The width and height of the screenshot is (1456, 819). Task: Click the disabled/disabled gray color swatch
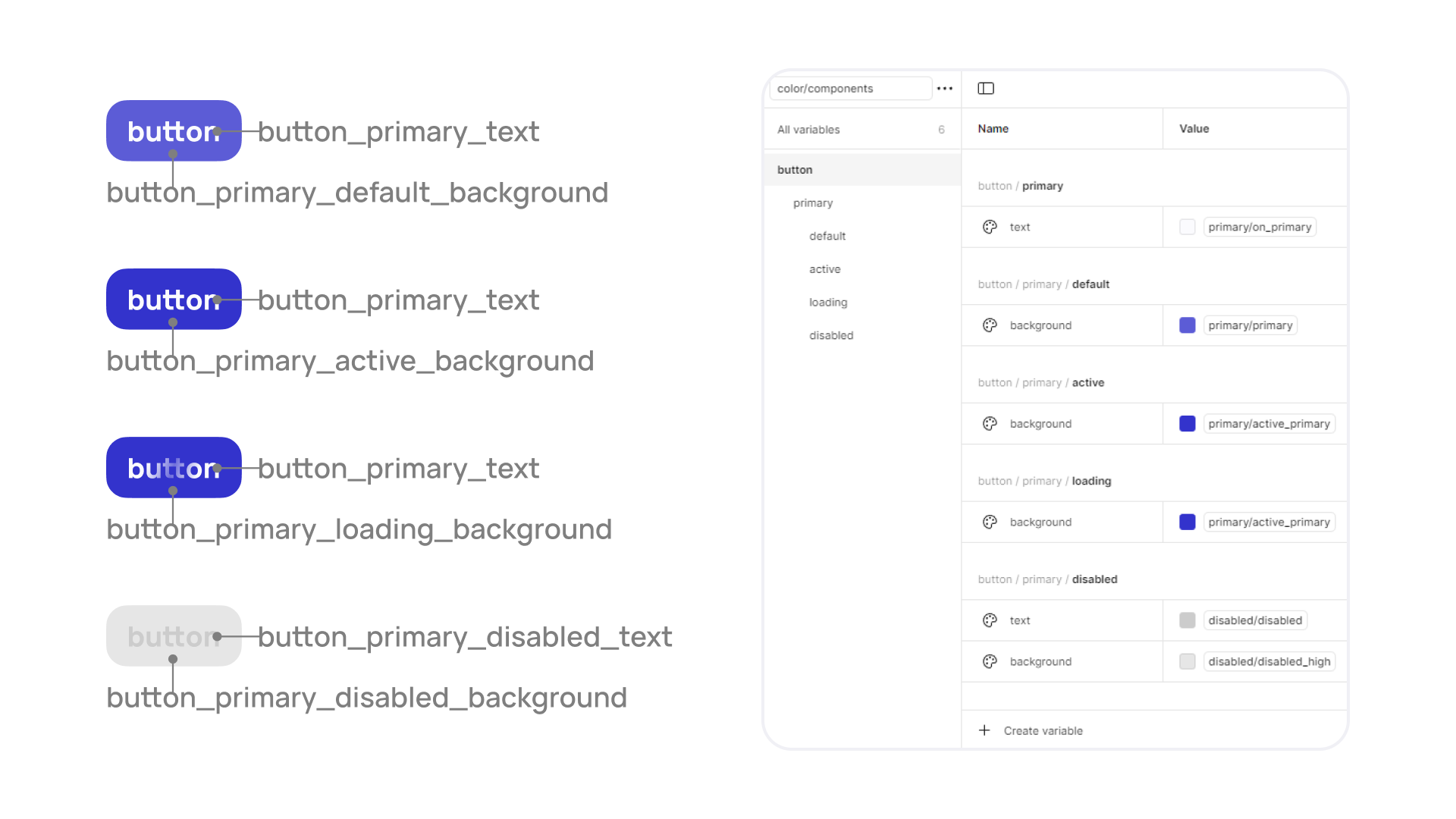(x=1188, y=620)
